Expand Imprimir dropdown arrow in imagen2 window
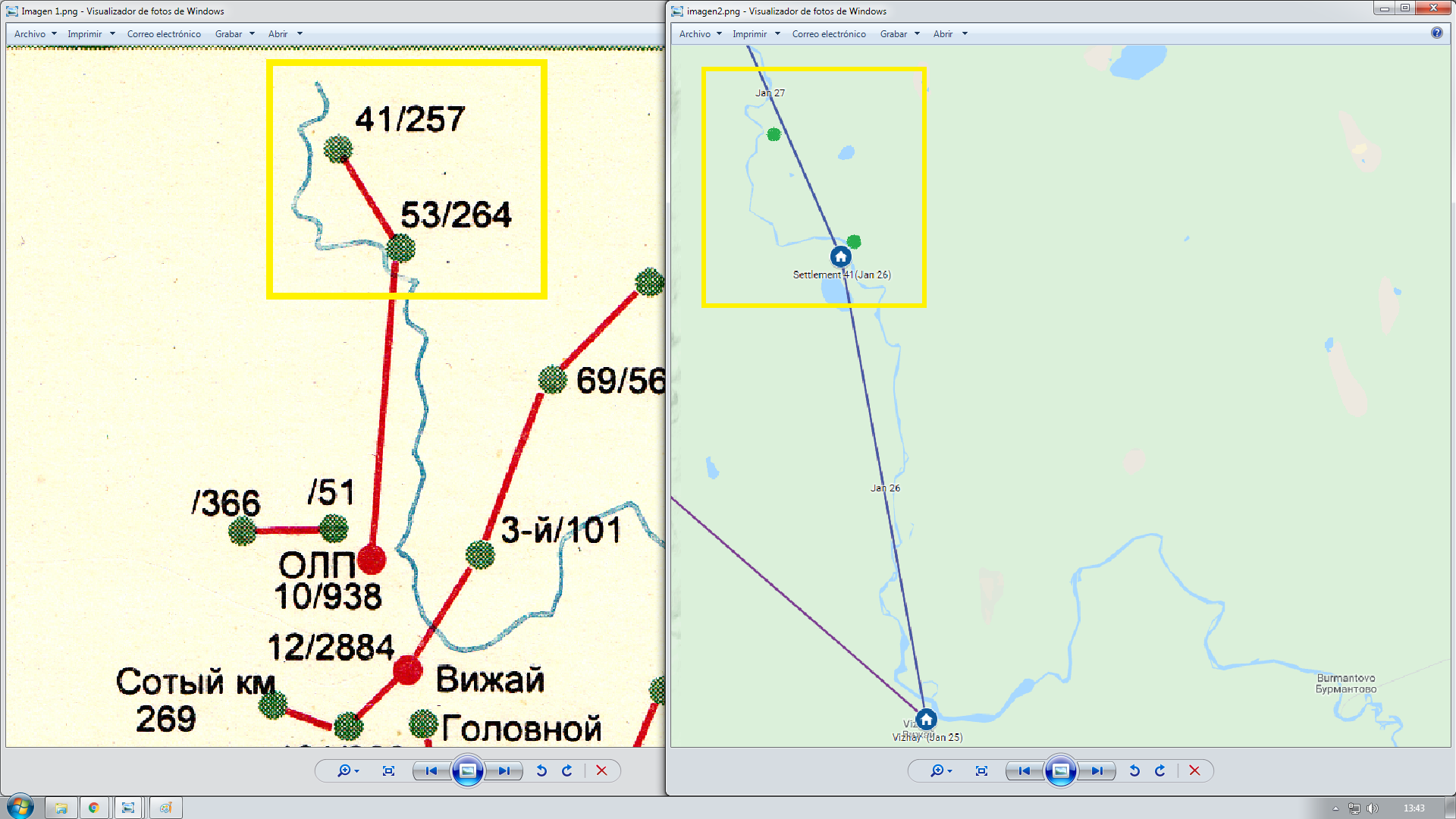This screenshot has height=819, width=1456. click(777, 34)
